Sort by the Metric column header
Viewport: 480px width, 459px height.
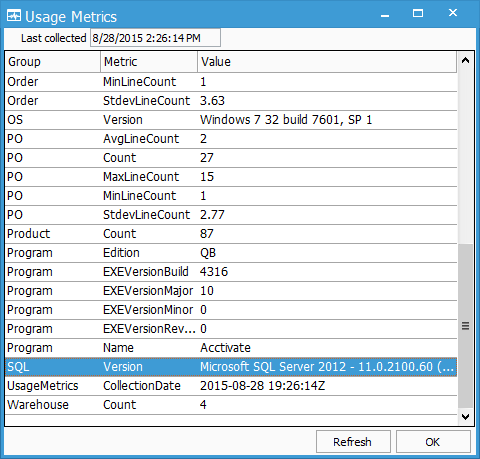pos(149,62)
